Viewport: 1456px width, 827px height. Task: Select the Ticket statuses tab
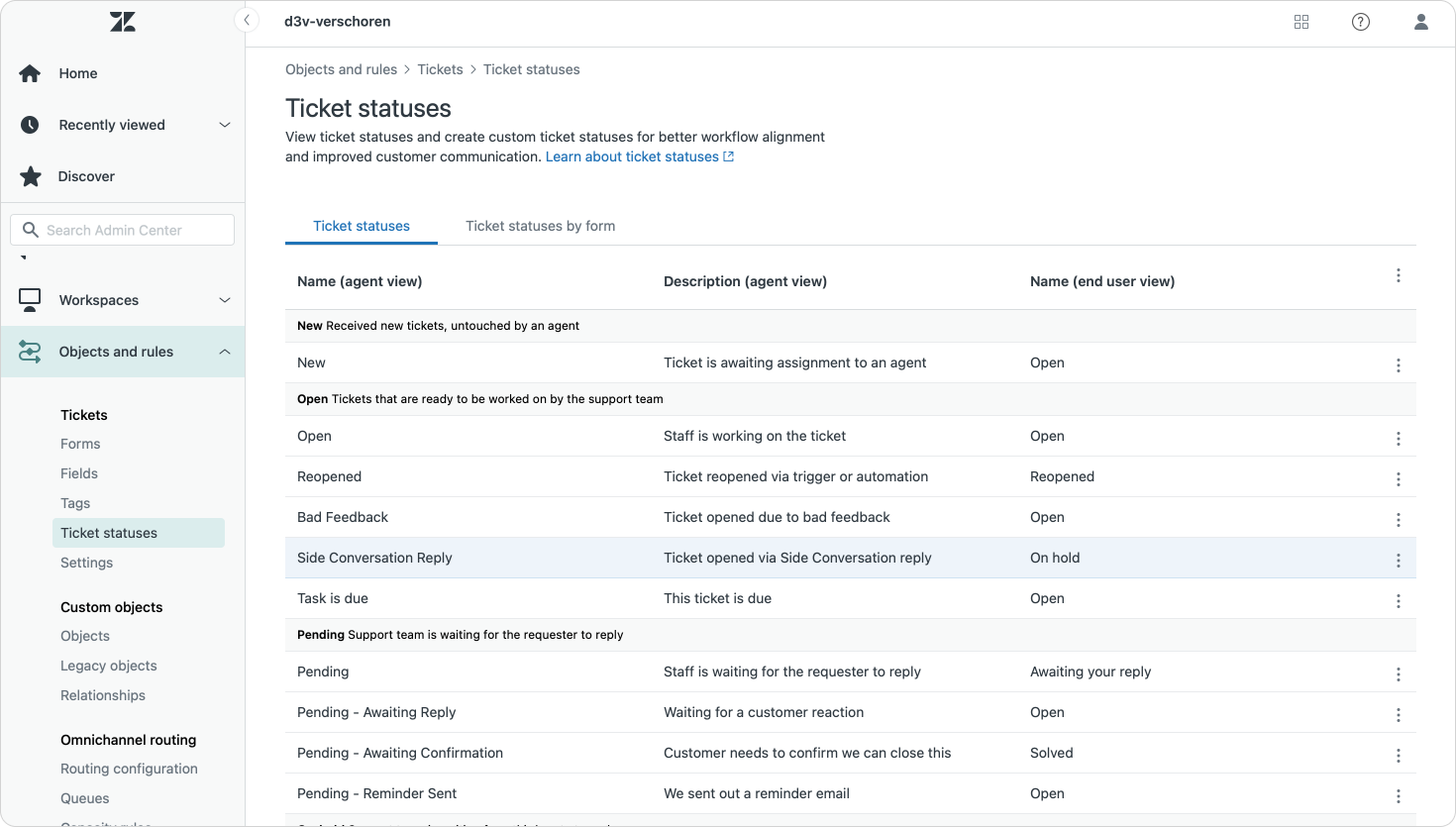coord(362,226)
